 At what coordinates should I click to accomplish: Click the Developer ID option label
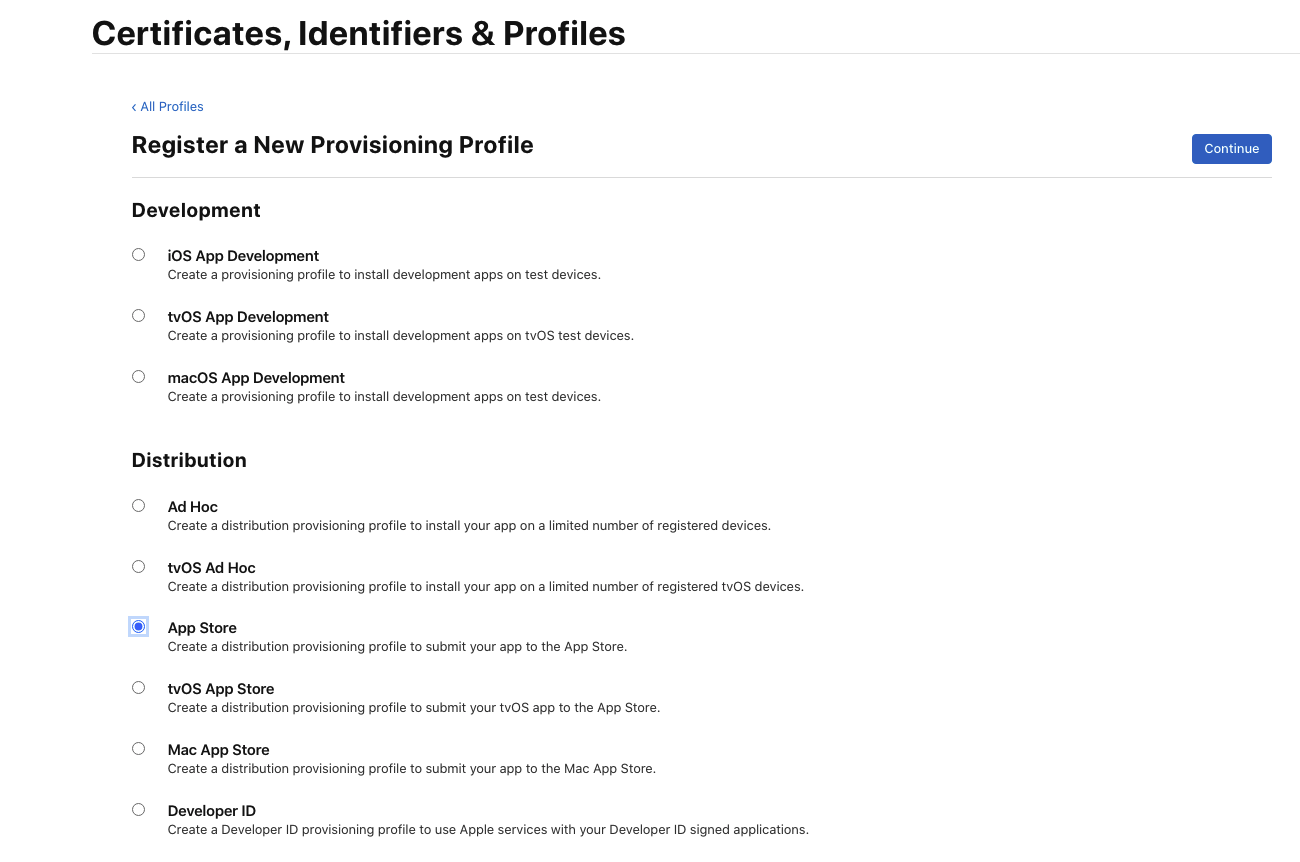pyautogui.click(x=211, y=811)
